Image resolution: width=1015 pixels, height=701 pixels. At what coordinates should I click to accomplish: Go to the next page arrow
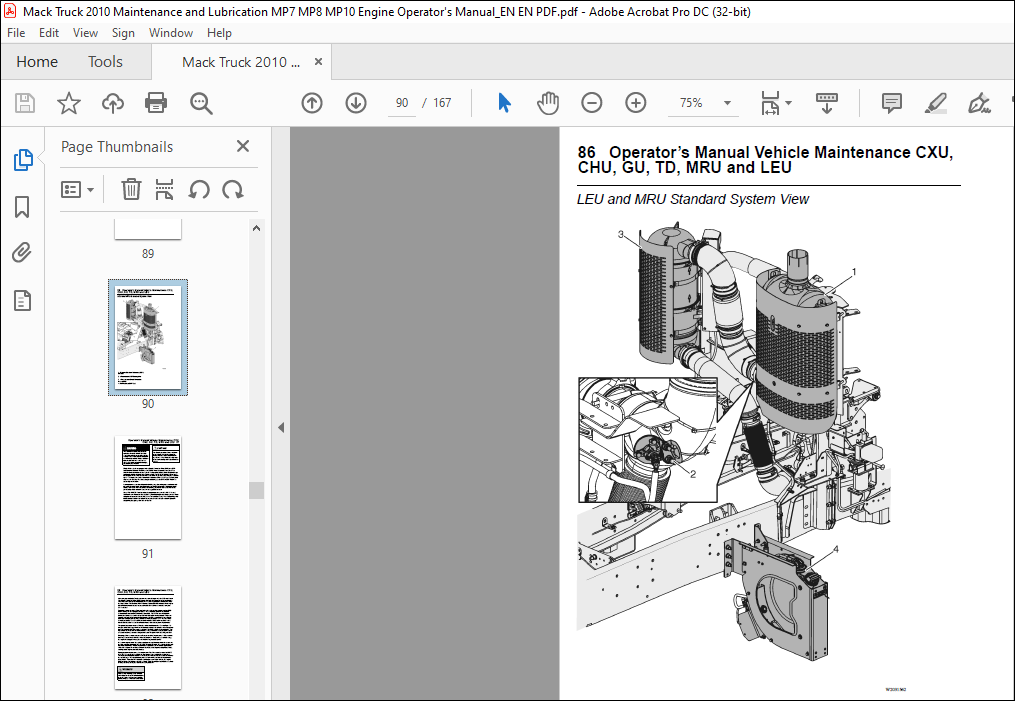coord(356,103)
